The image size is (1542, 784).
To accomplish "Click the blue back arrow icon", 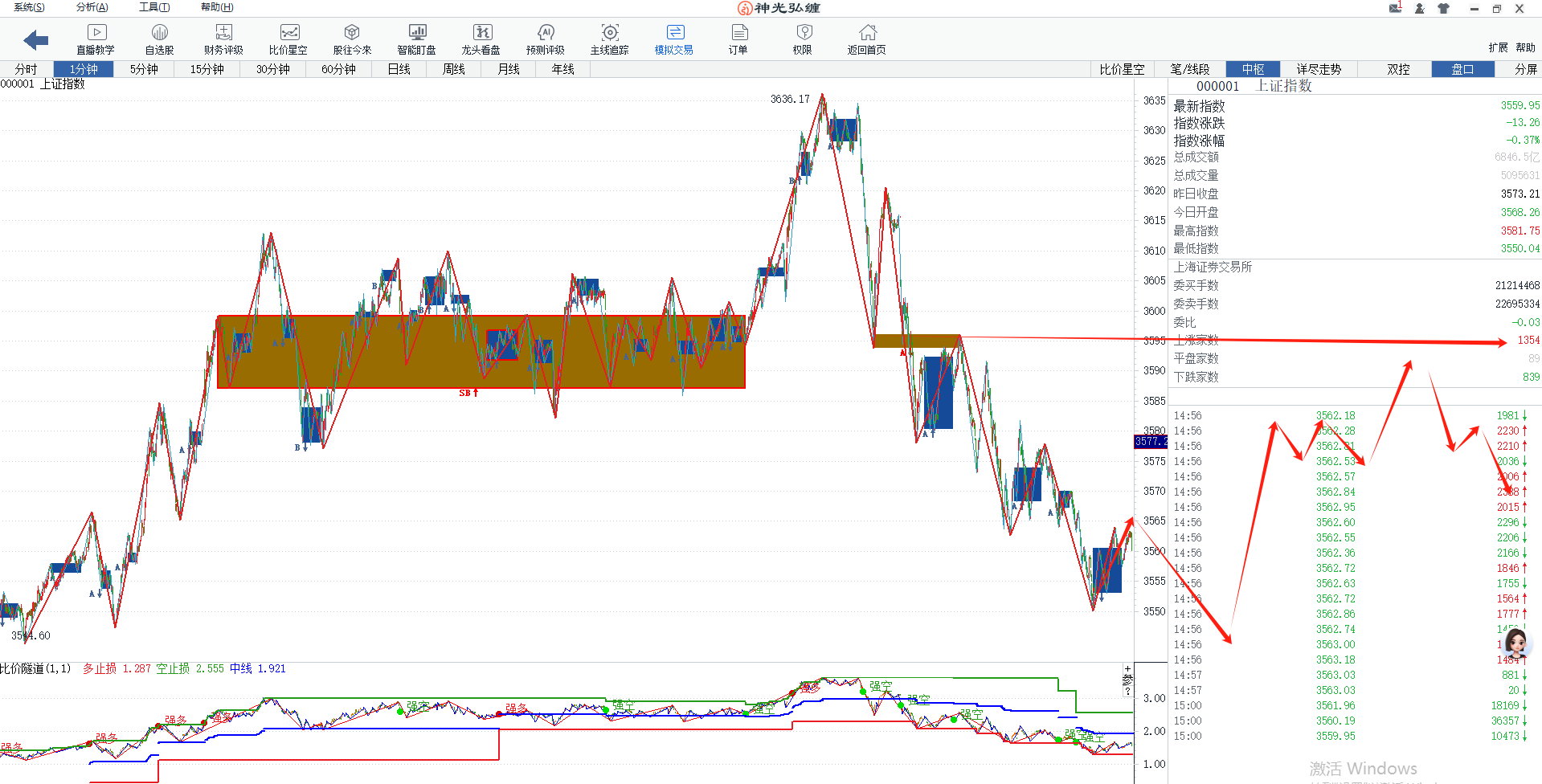I will click(x=36, y=39).
